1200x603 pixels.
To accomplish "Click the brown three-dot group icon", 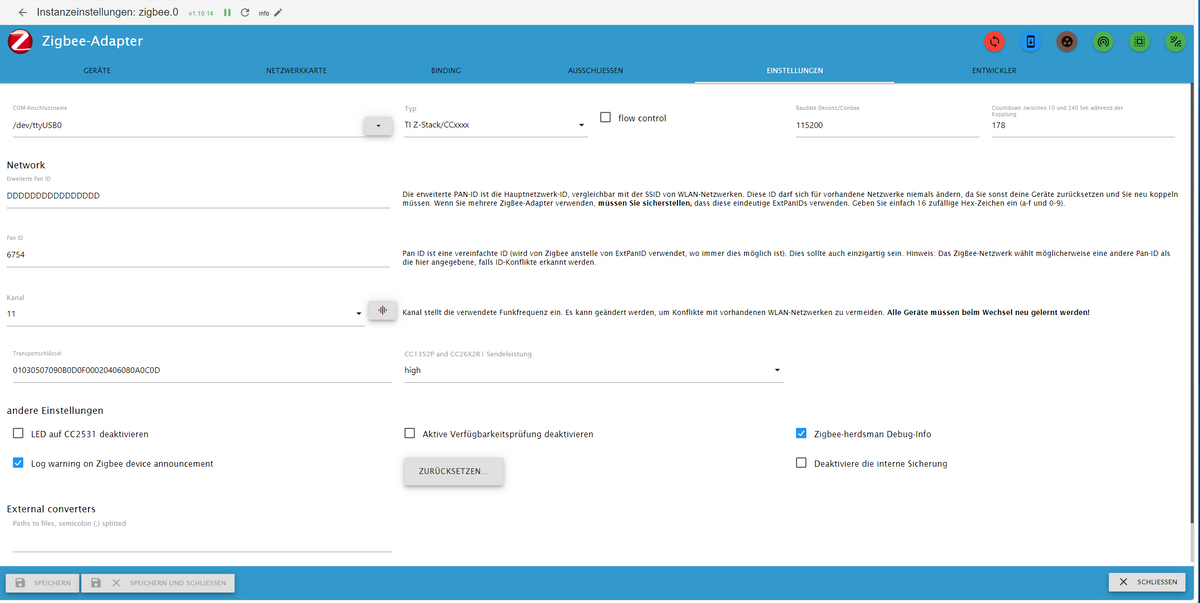I will (x=1067, y=42).
